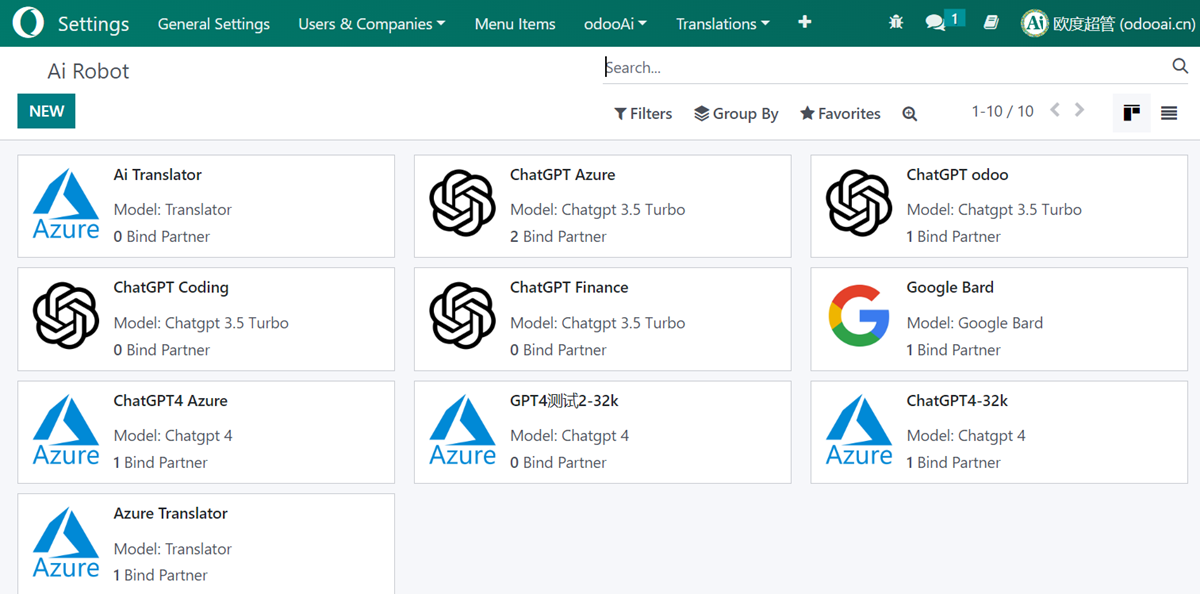Open the Azure Translator record title
Screen dimensions: 1200x594
170,513
